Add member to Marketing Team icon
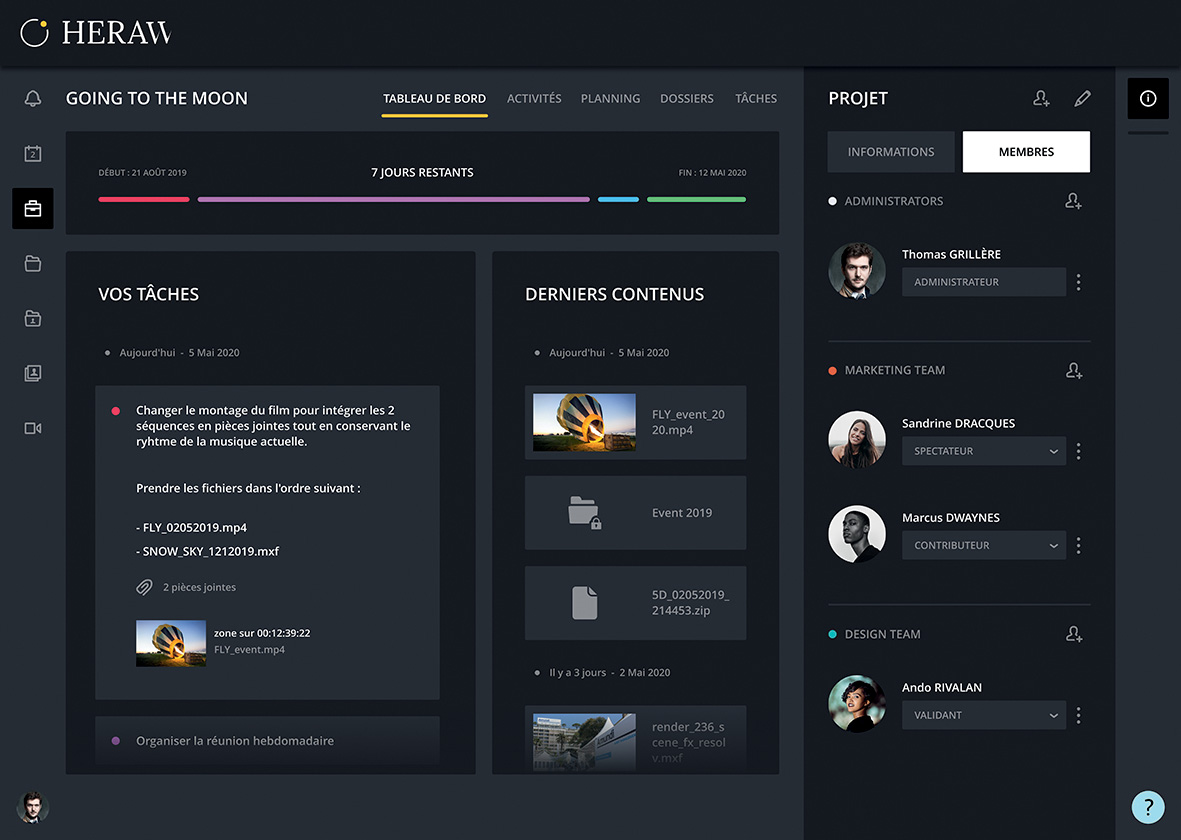This screenshot has width=1181, height=840. (x=1074, y=371)
